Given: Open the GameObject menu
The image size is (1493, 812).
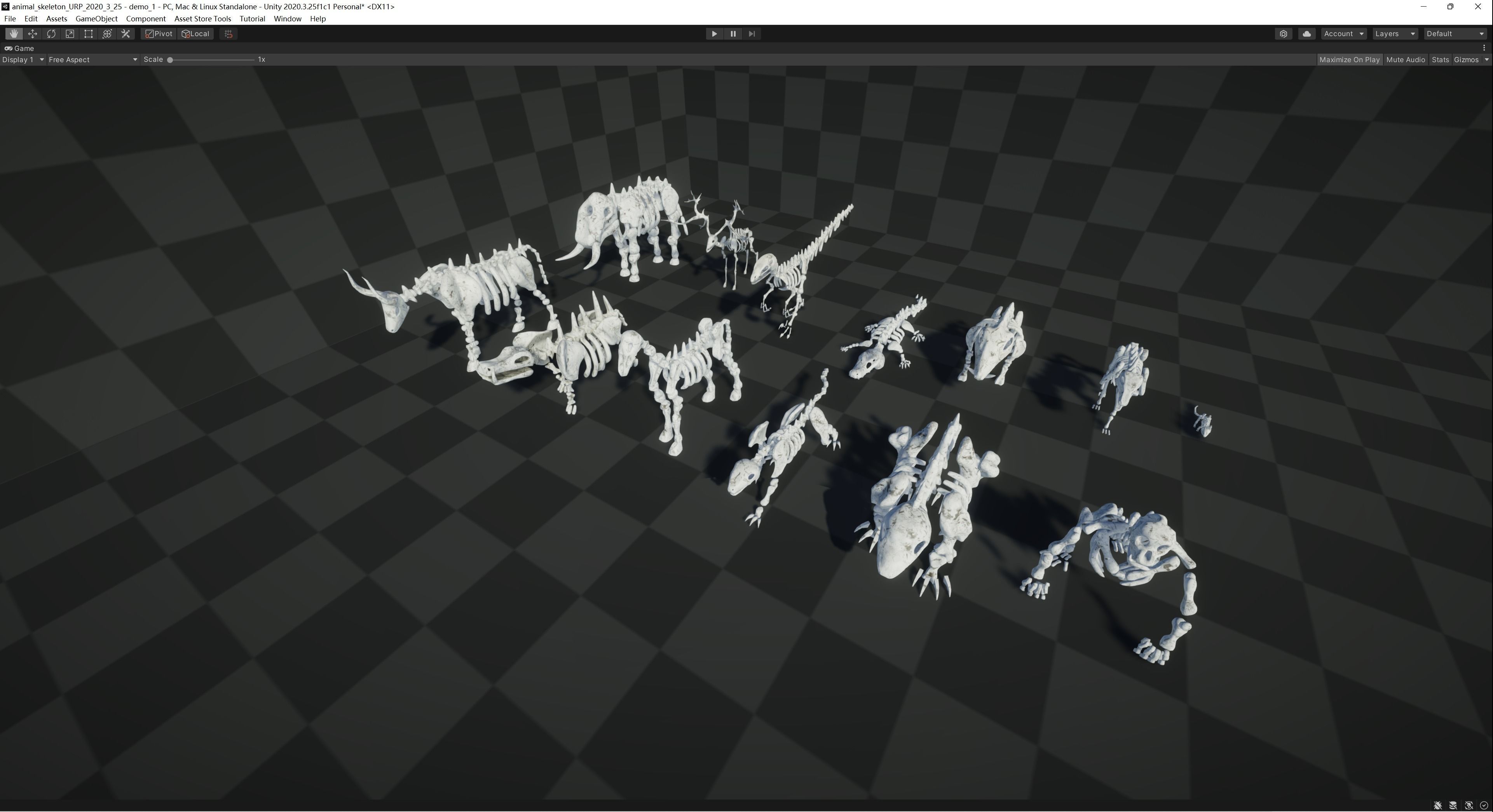Looking at the screenshot, I should [96, 19].
